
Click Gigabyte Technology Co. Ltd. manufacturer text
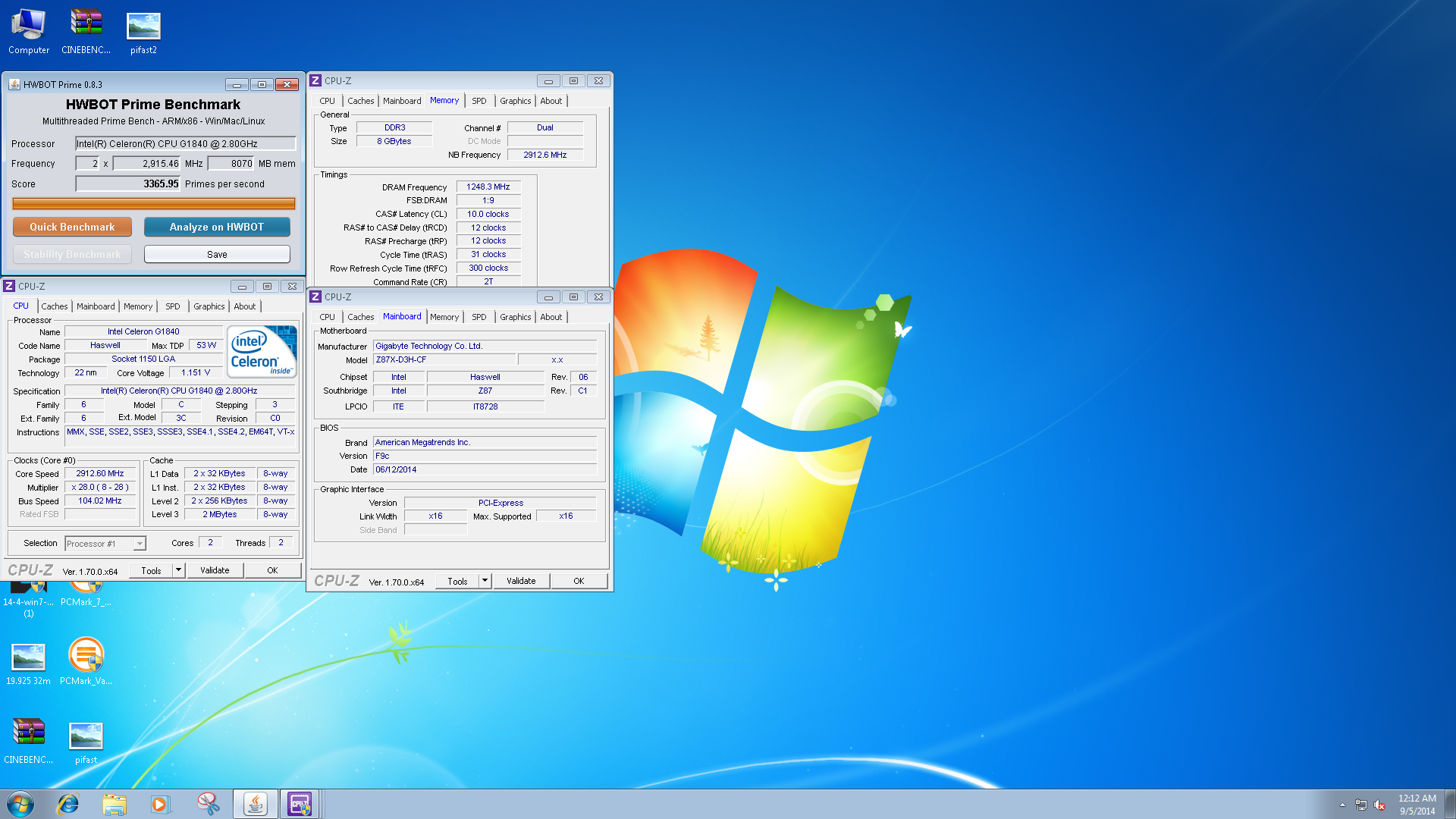point(428,346)
